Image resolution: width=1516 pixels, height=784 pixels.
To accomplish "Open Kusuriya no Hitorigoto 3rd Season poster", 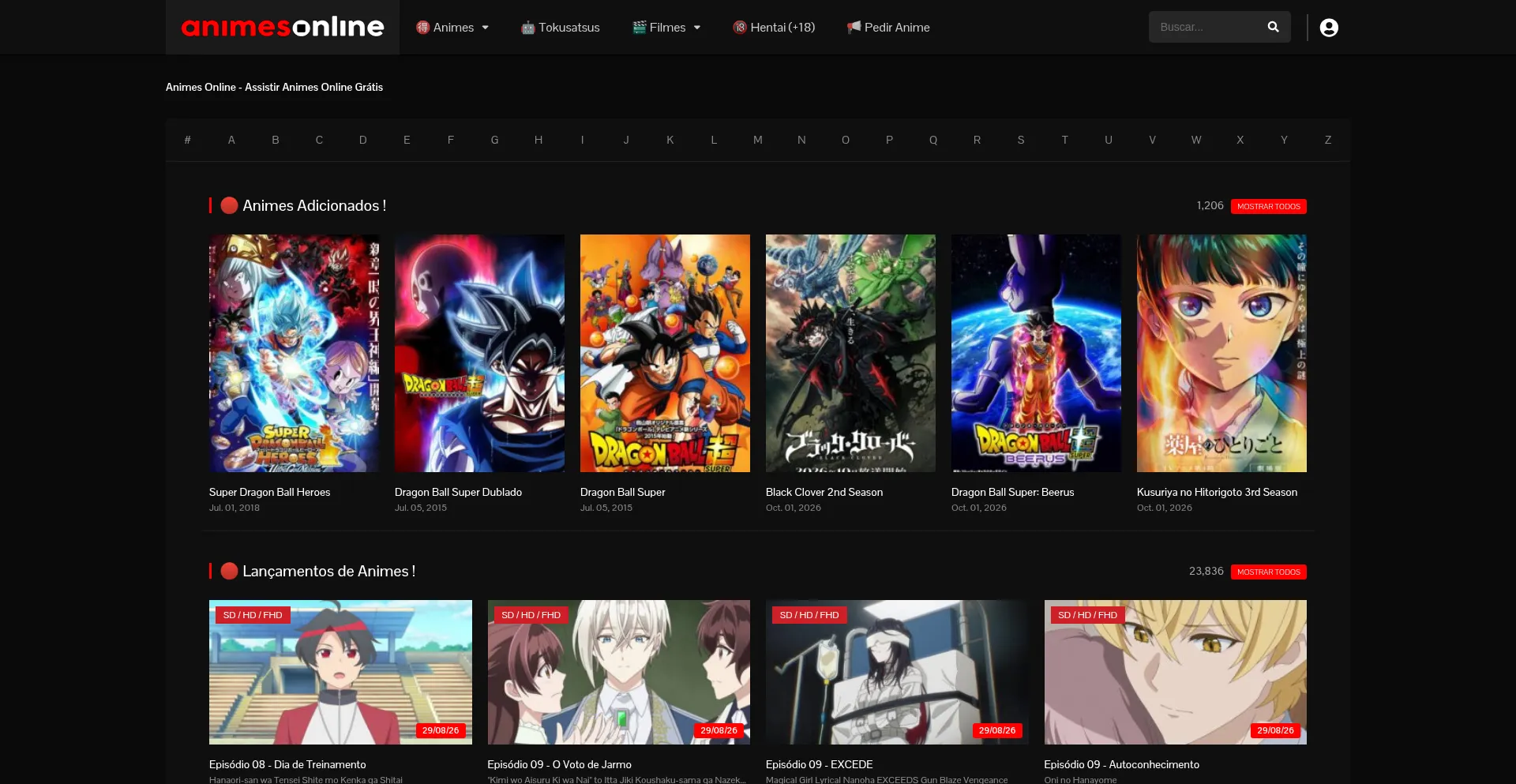I will (x=1221, y=353).
